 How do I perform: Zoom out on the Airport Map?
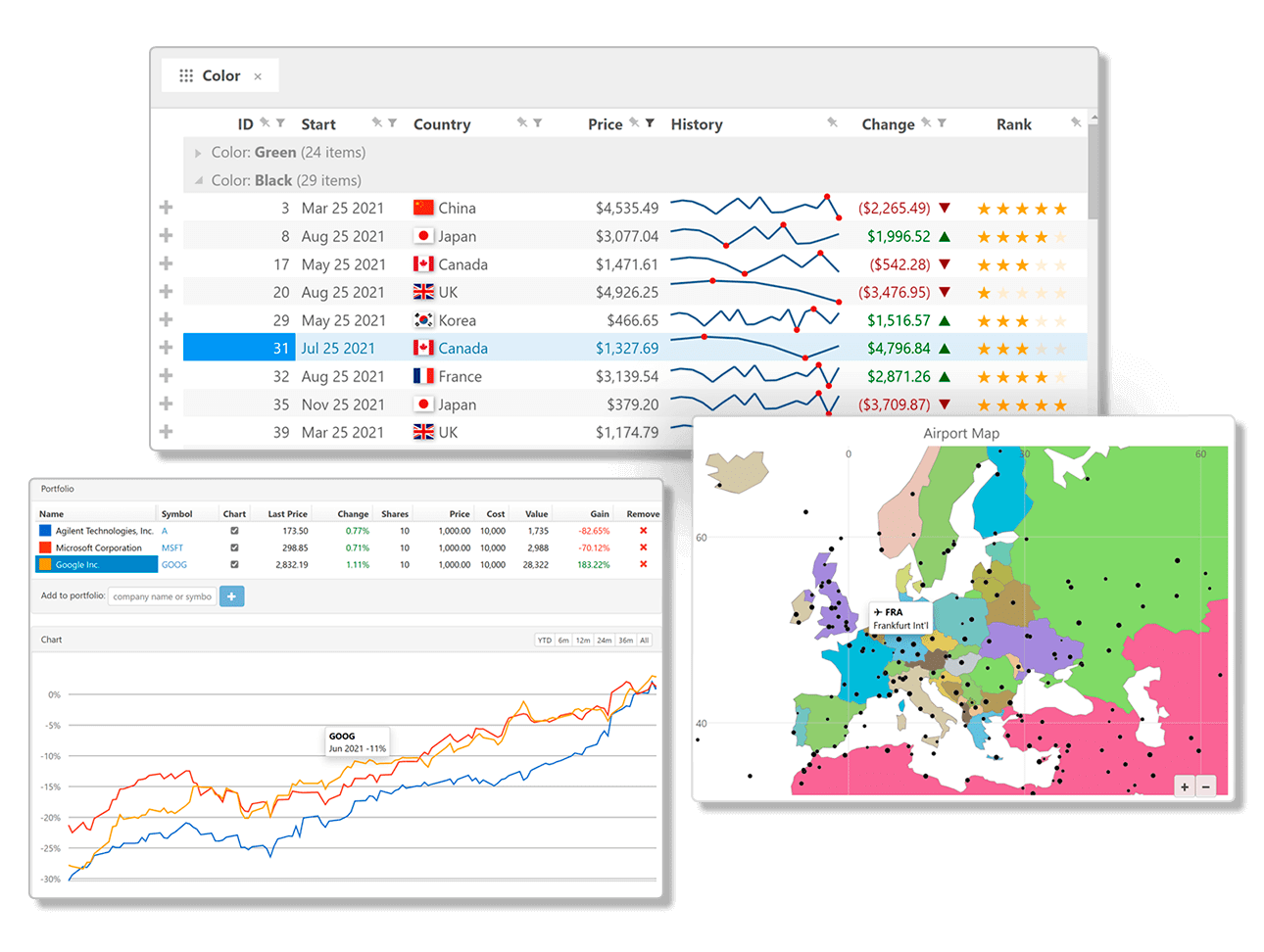click(1206, 786)
